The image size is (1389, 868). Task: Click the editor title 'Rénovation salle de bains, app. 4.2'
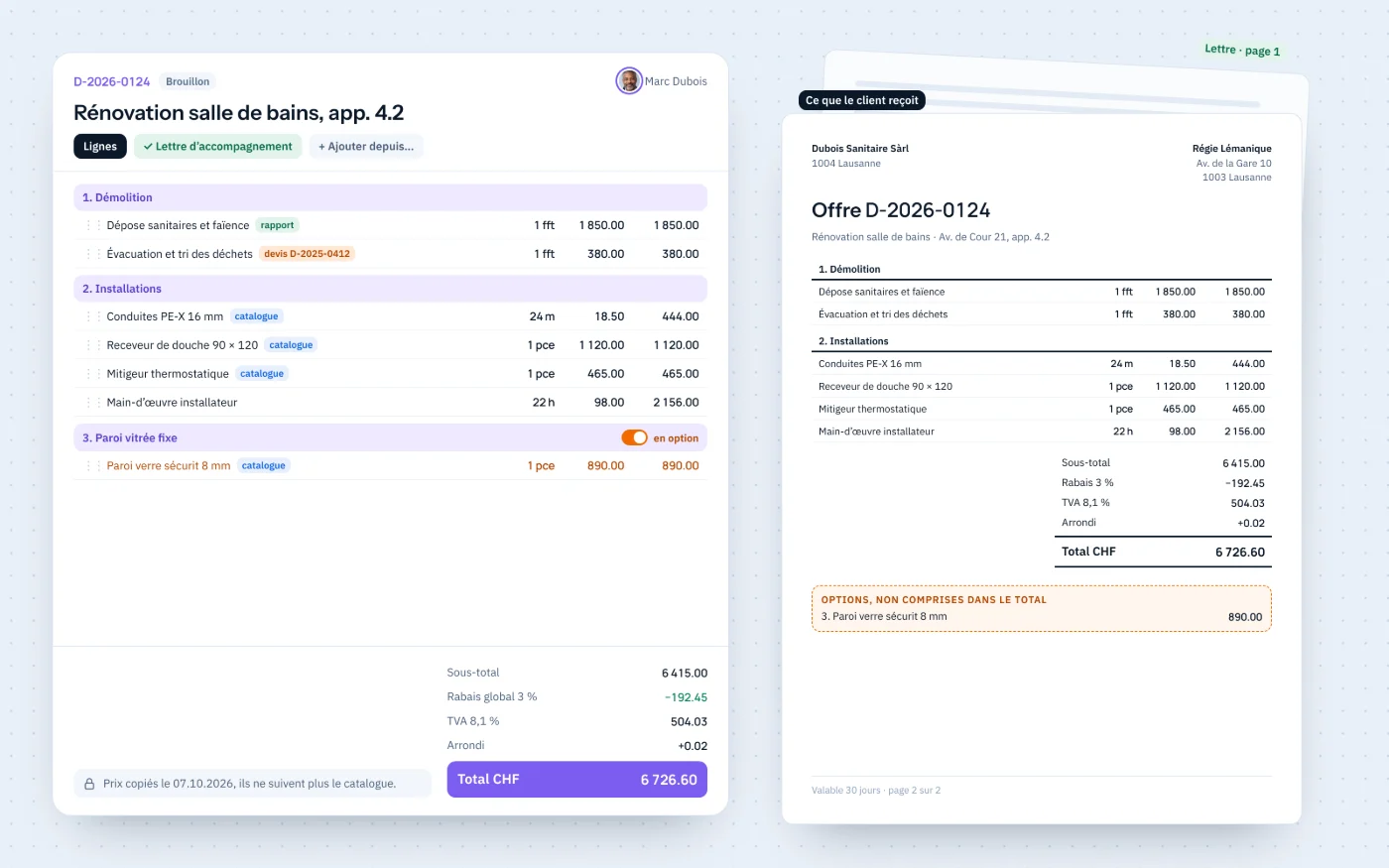tap(239, 113)
